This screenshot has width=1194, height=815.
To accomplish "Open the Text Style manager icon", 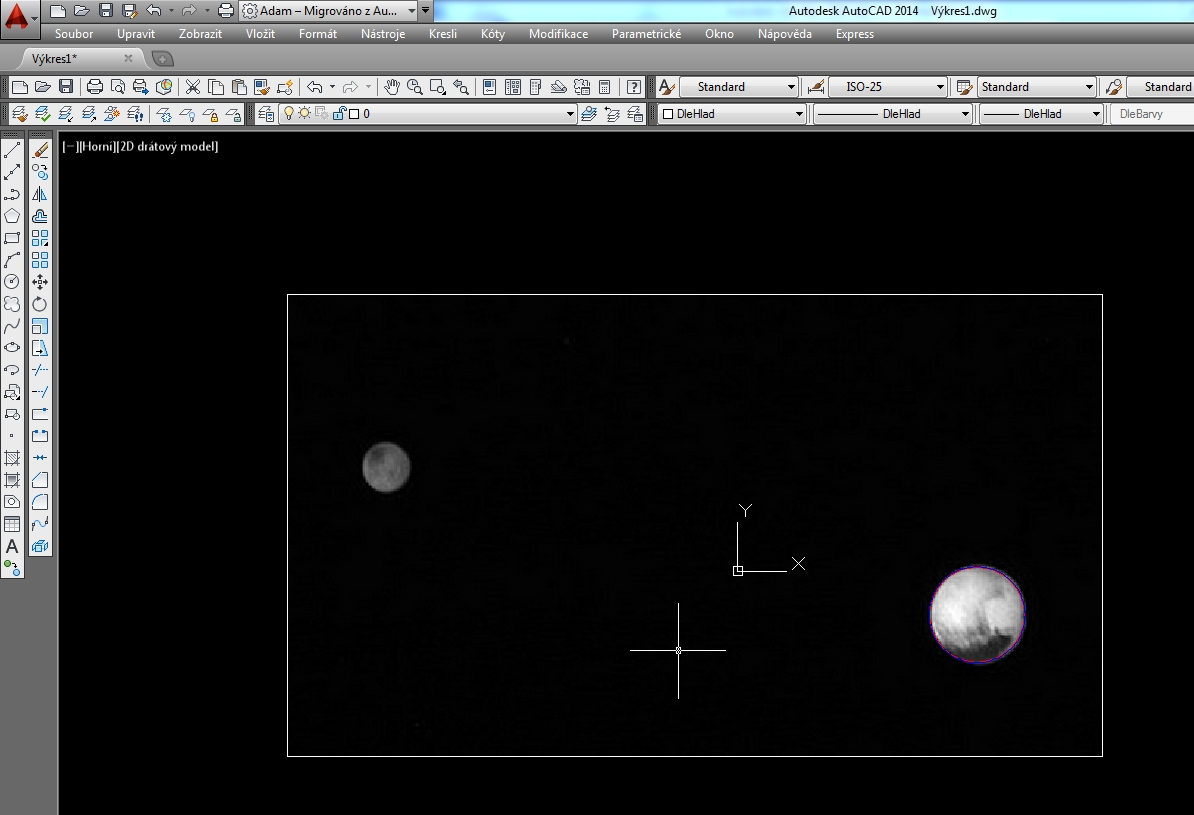I will pyautogui.click(x=667, y=87).
